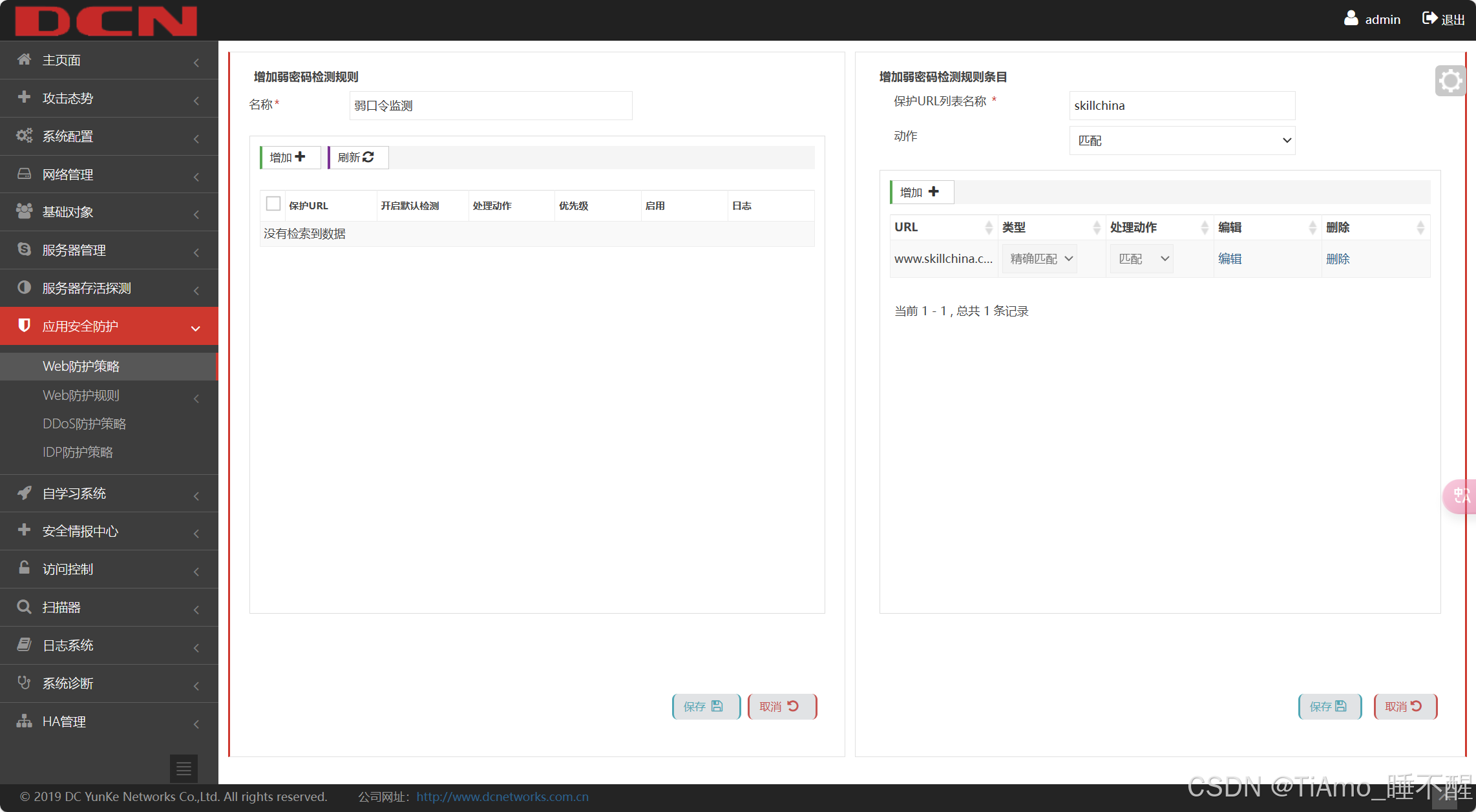Image resolution: width=1476 pixels, height=812 pixels.
Task: Click 编辑 for www.skillchina row
Action: click(1230, 259)
